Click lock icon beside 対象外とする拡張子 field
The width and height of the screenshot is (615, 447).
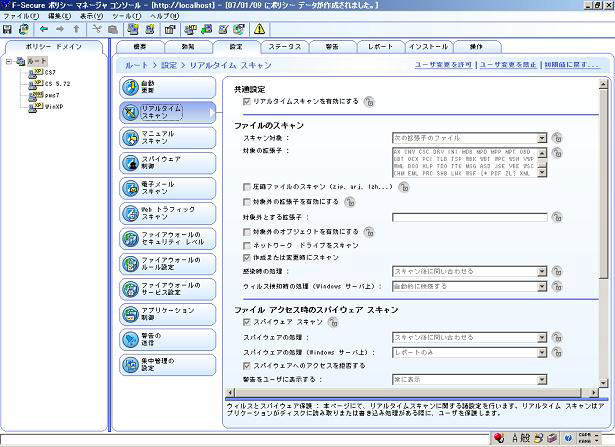557,217
